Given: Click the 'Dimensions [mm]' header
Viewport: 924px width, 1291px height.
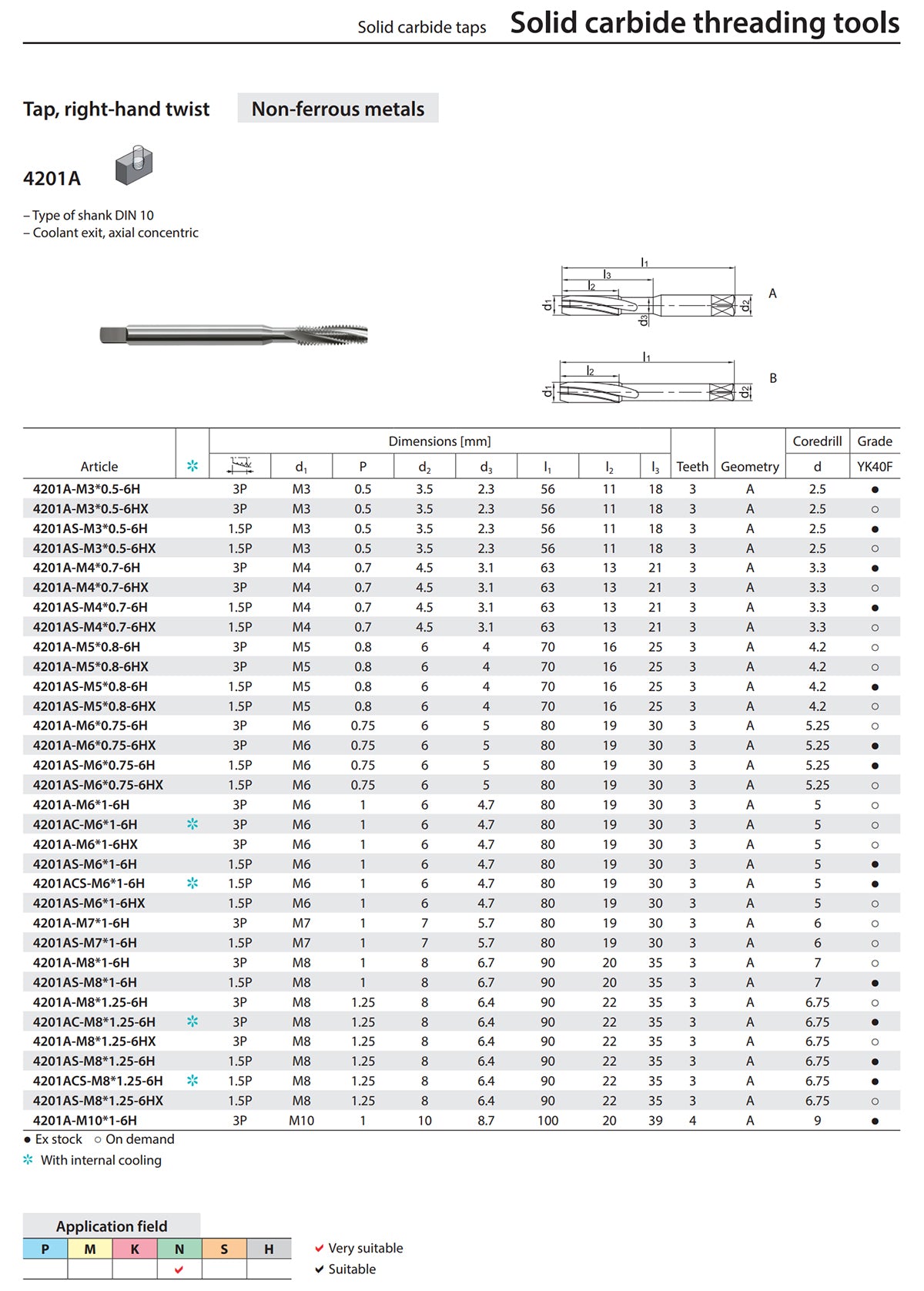Looking at the screenshot, I should (x=440, y=441).
